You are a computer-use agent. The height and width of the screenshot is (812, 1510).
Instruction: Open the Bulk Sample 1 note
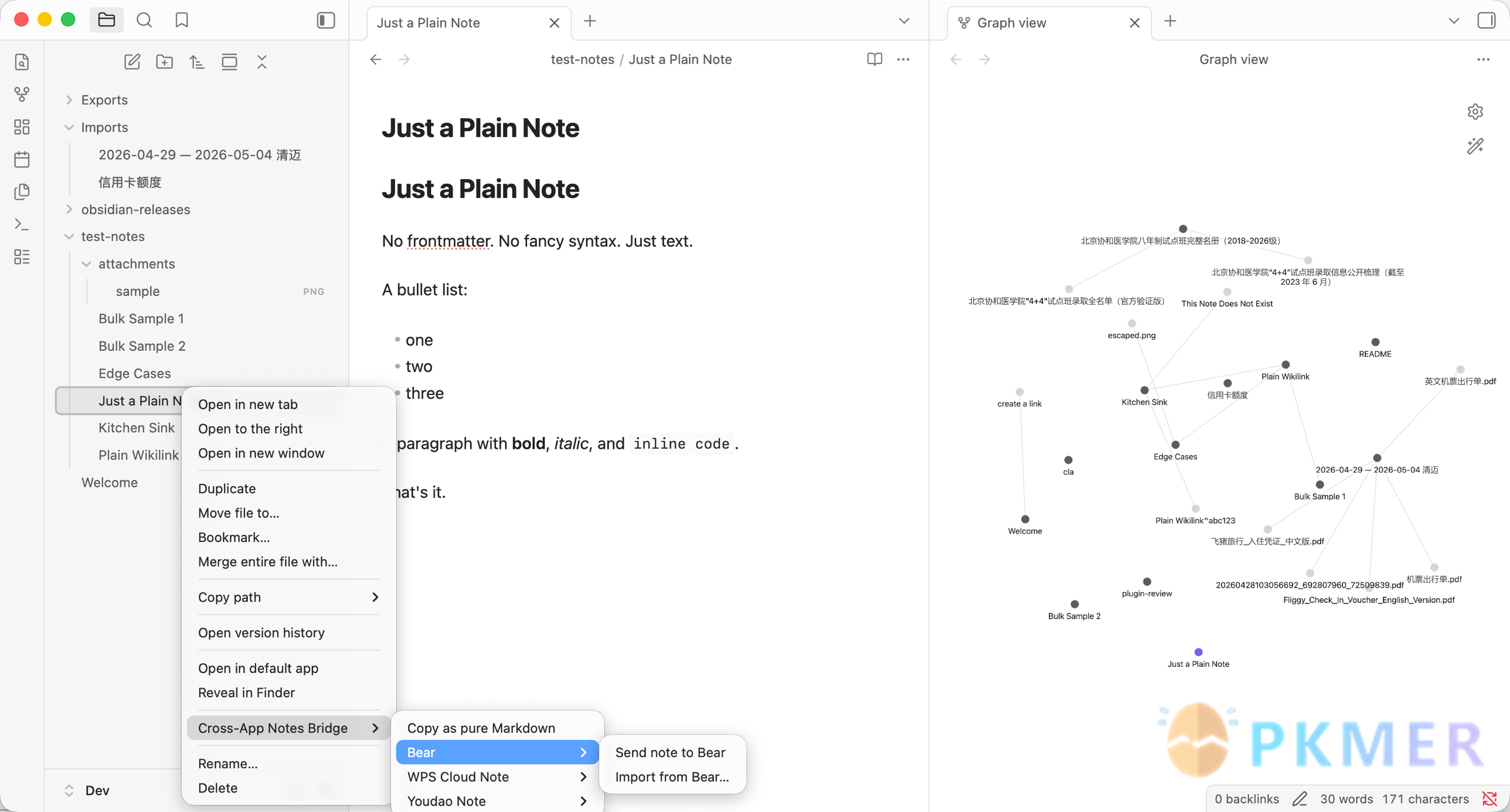click(x=141, y=319)
